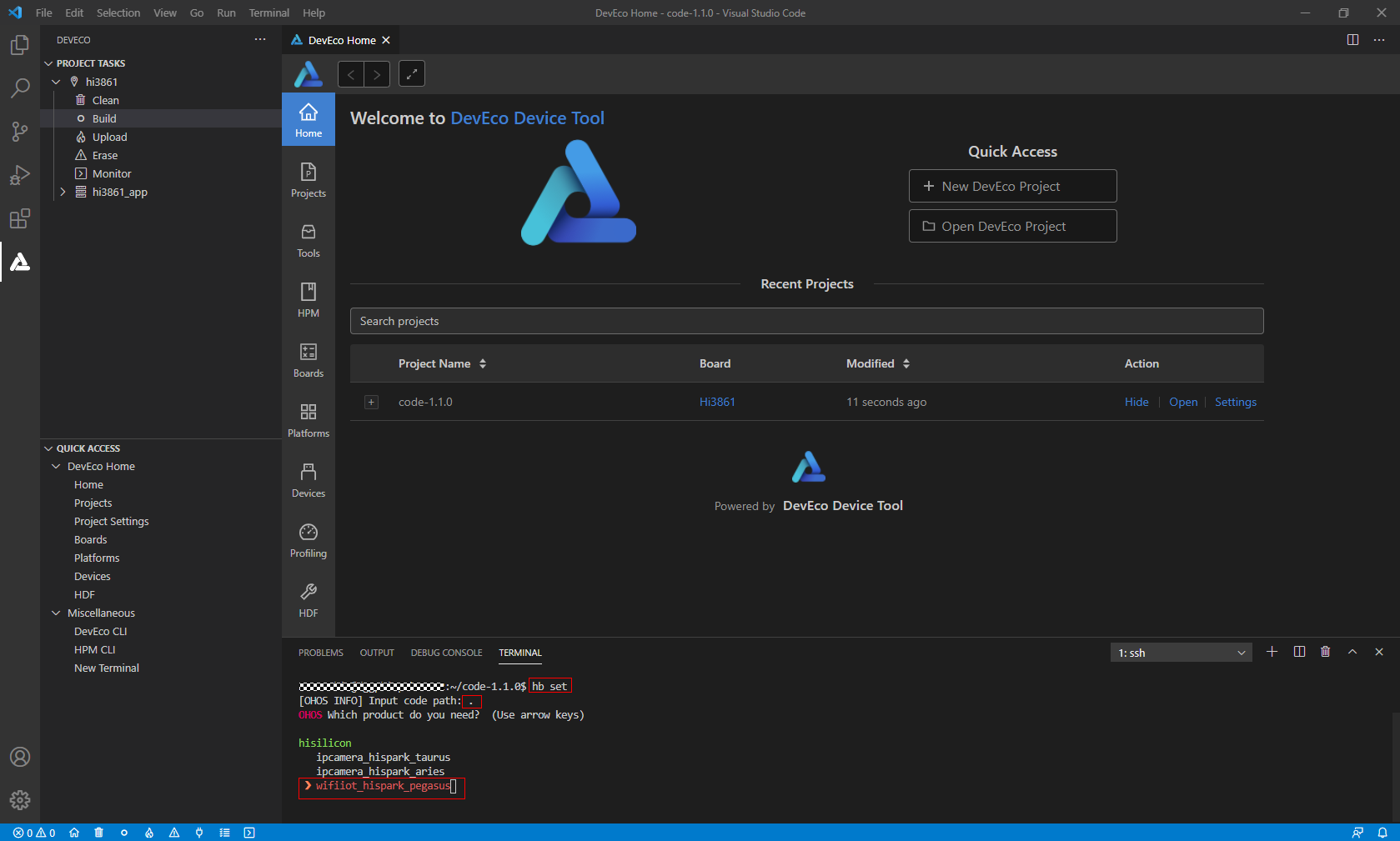The image size is (1400, 841).
Task: Open the Help menu
Action: [314, 13]
